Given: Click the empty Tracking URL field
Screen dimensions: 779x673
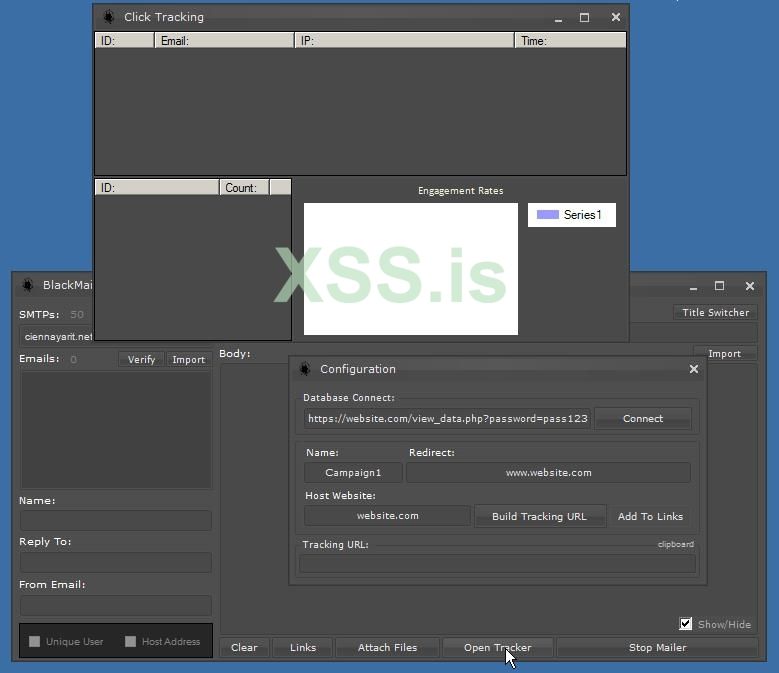Looking at the screenshot, I should (x=497, y=564).
